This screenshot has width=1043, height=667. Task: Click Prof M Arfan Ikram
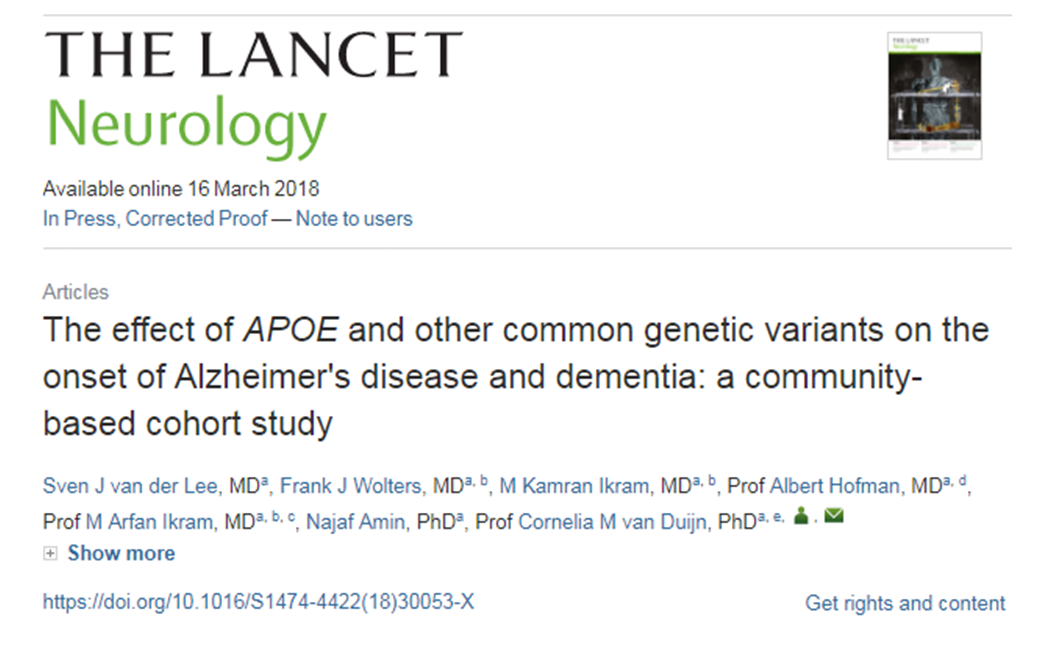pyautogui.click(x=146, y=518)
